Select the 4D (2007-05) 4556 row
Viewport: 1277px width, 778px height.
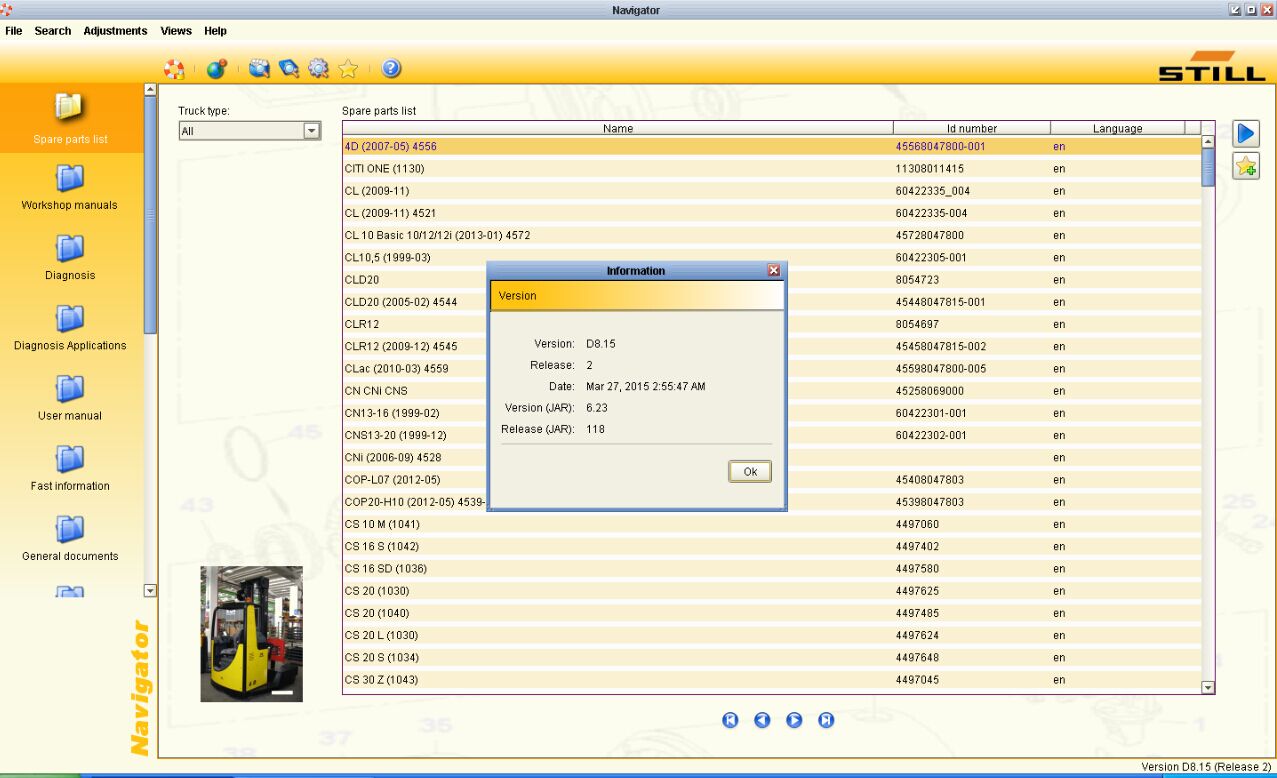[x=771, y=146]
